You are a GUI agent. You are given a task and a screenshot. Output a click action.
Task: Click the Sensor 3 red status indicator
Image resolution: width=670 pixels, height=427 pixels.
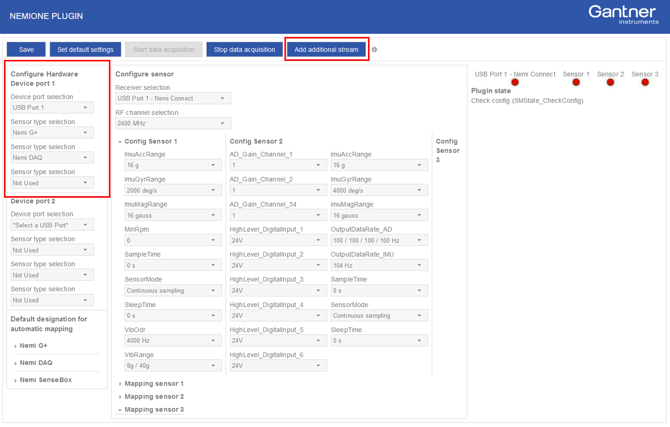pos(645,82)
